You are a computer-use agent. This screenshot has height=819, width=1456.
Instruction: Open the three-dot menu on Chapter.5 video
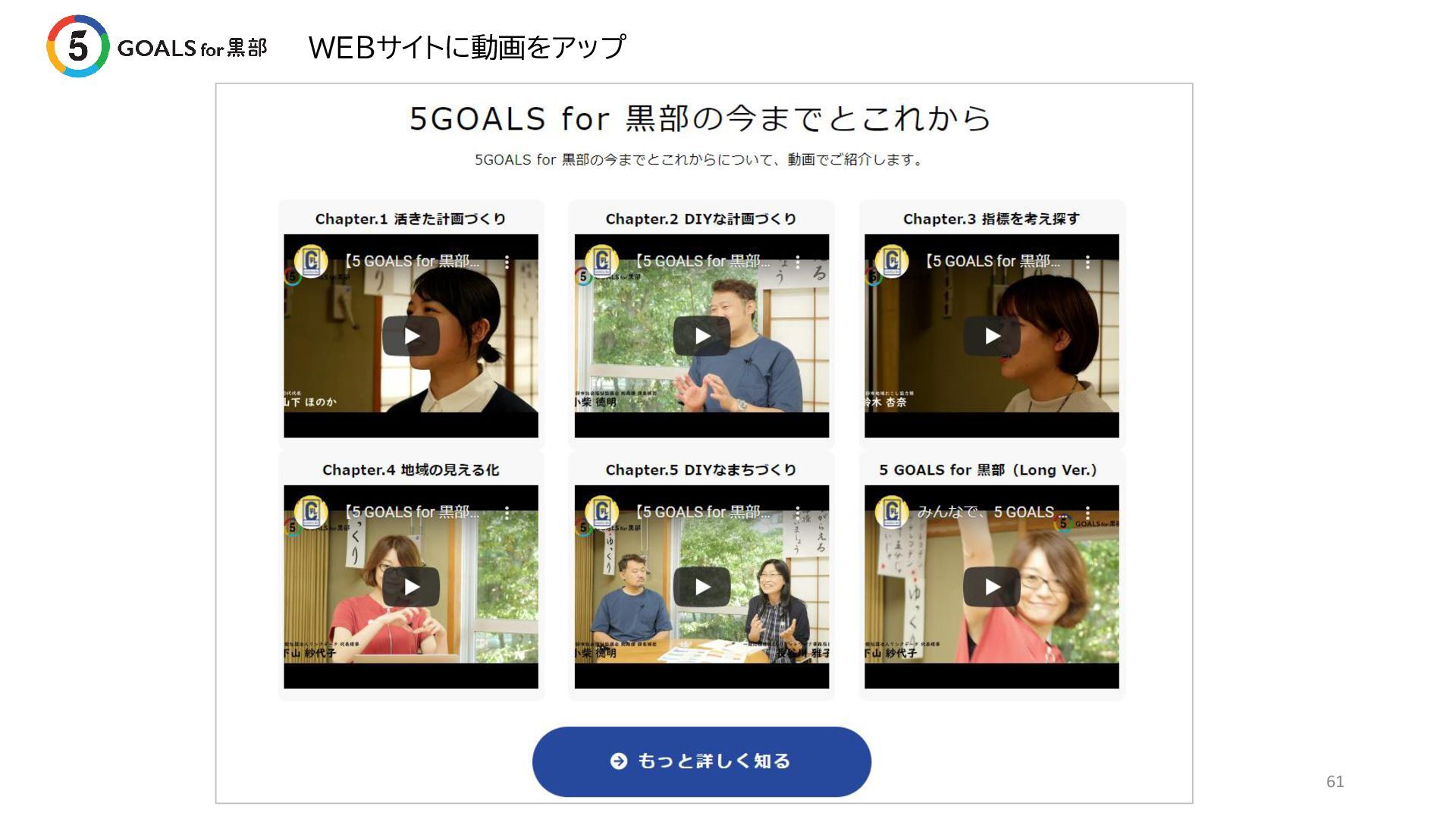(797, 513)
